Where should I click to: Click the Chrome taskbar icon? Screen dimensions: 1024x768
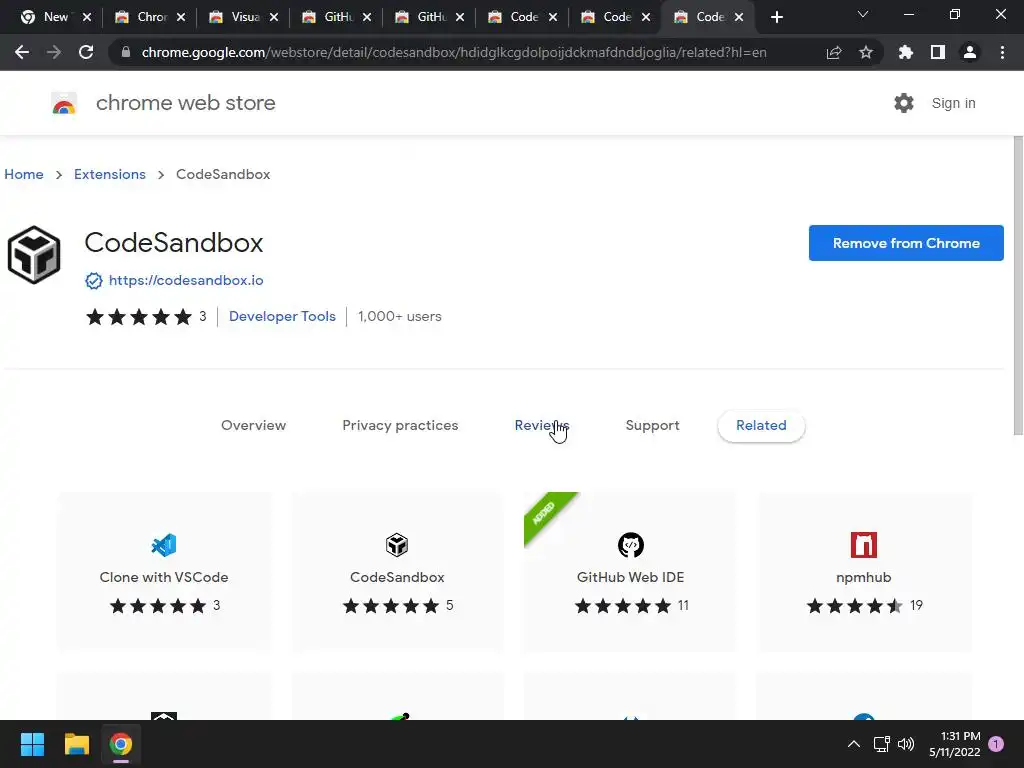point(121,744)
